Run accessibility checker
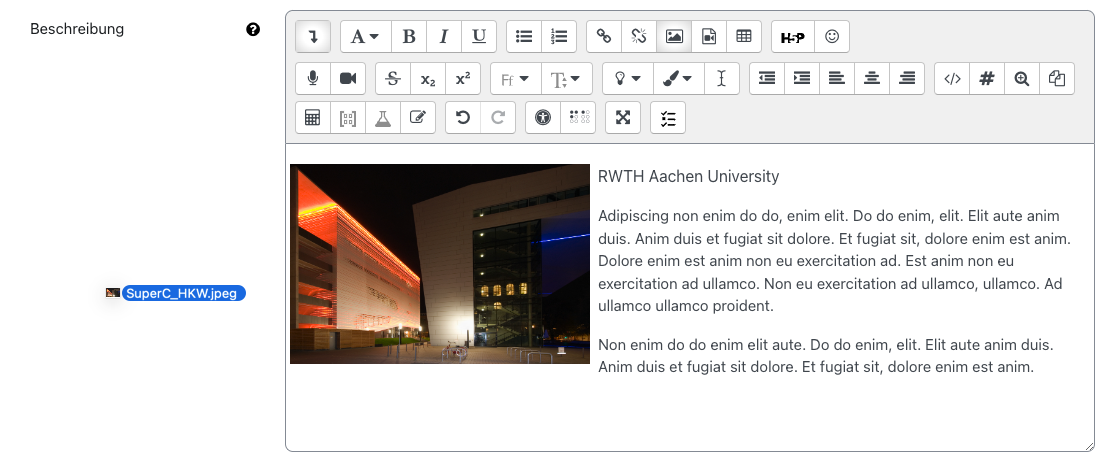This screenshot has width=1108, height=462. click(543, 117)
